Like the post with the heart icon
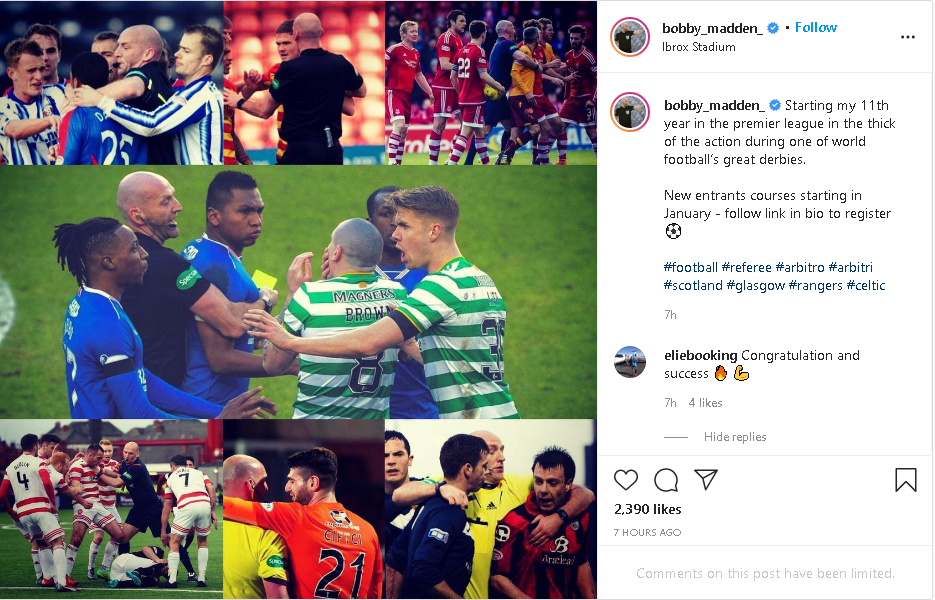This screenshot has width=935, height=600. 626,480
